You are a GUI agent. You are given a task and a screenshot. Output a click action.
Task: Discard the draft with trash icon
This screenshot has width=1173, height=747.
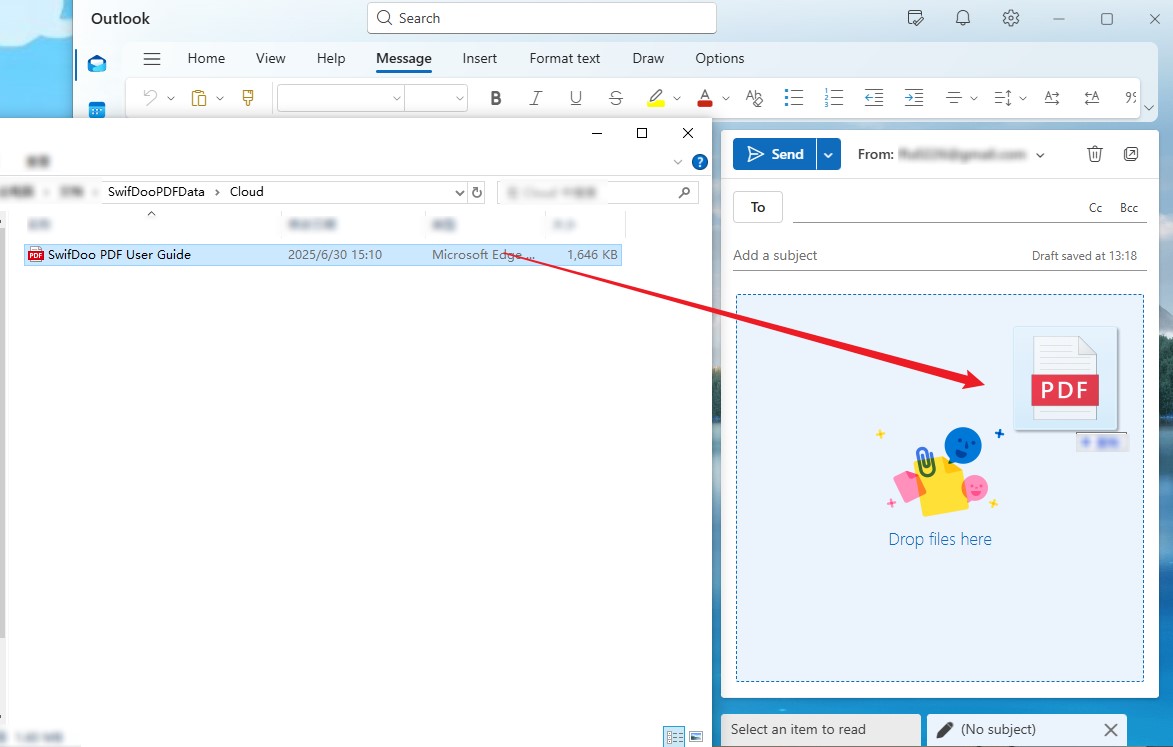[x=1094, y=154]
